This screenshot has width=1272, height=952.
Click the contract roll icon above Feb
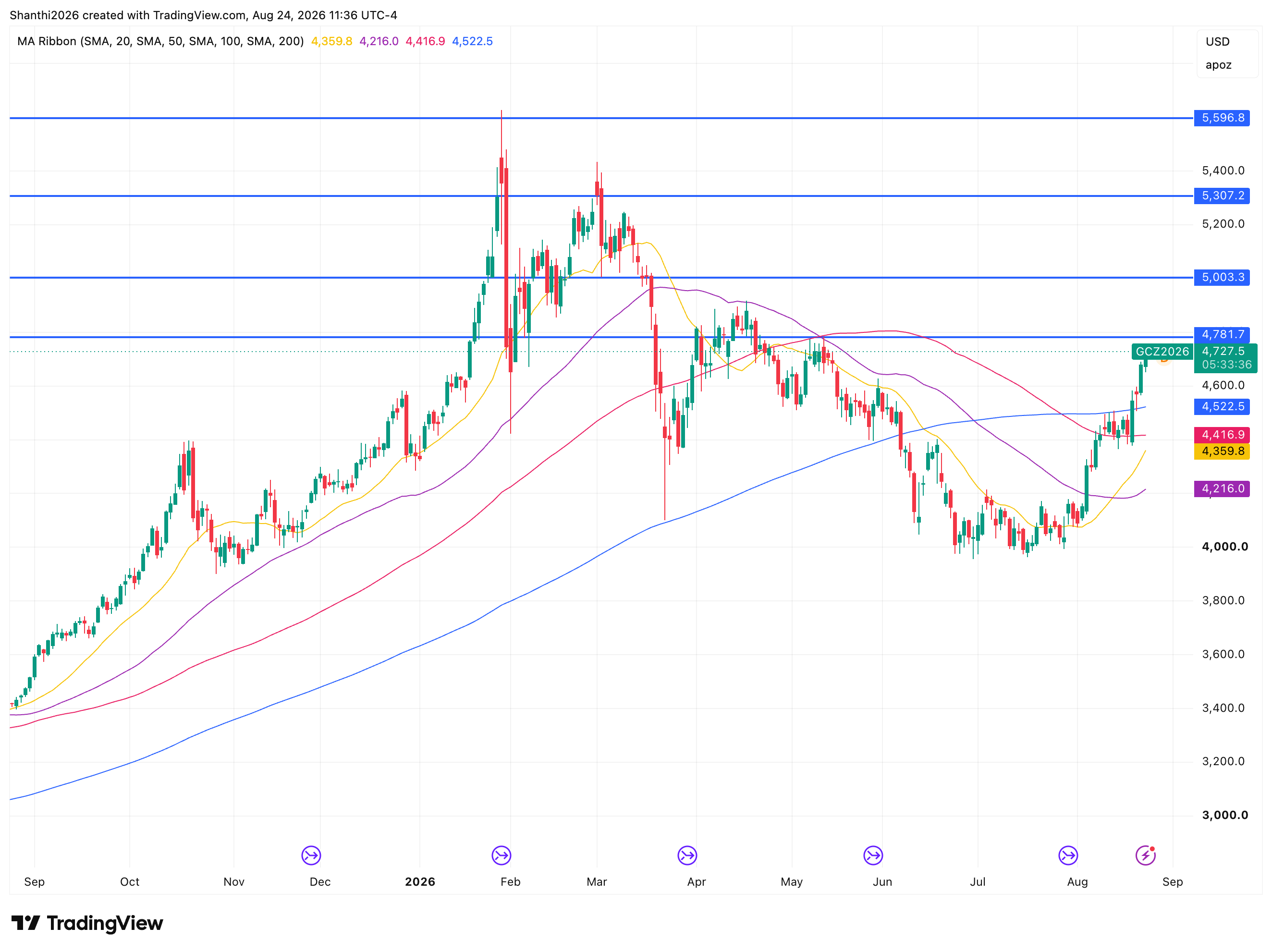[x=501, y=855]
